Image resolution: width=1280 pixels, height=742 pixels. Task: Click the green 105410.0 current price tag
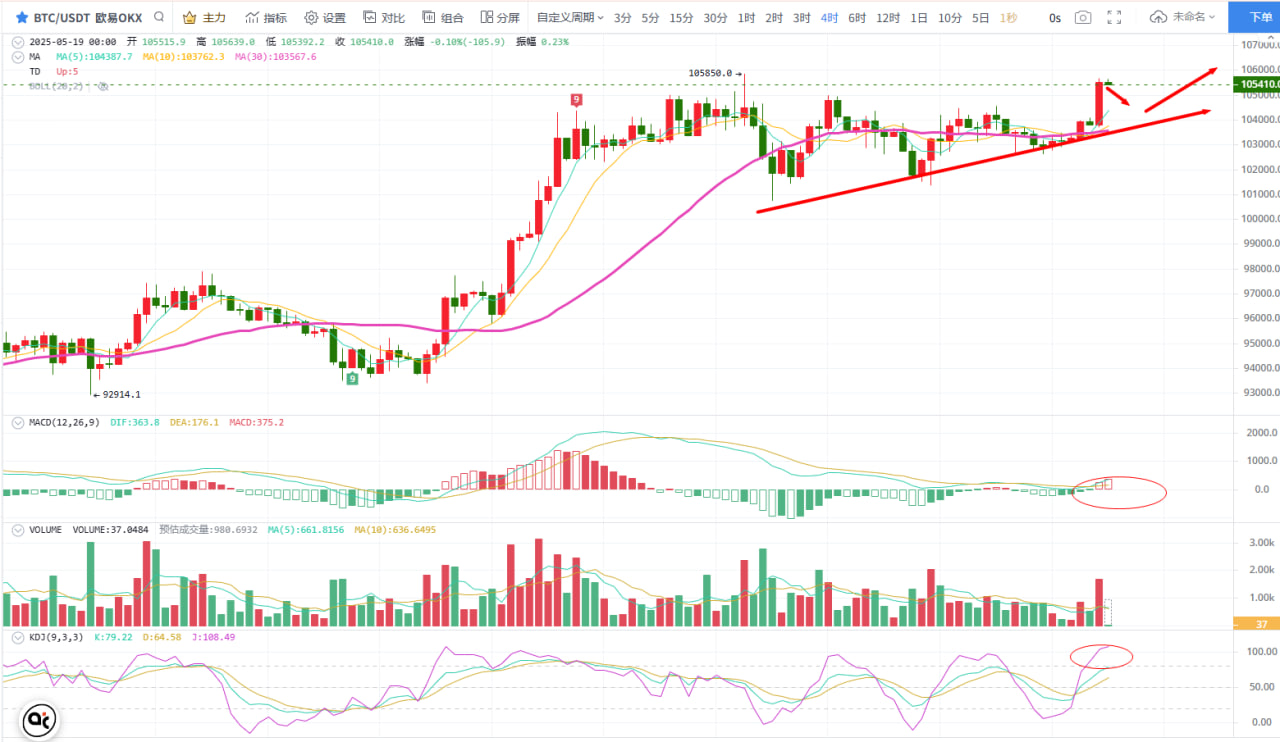pyautogui.click(x=1259, y=85)
